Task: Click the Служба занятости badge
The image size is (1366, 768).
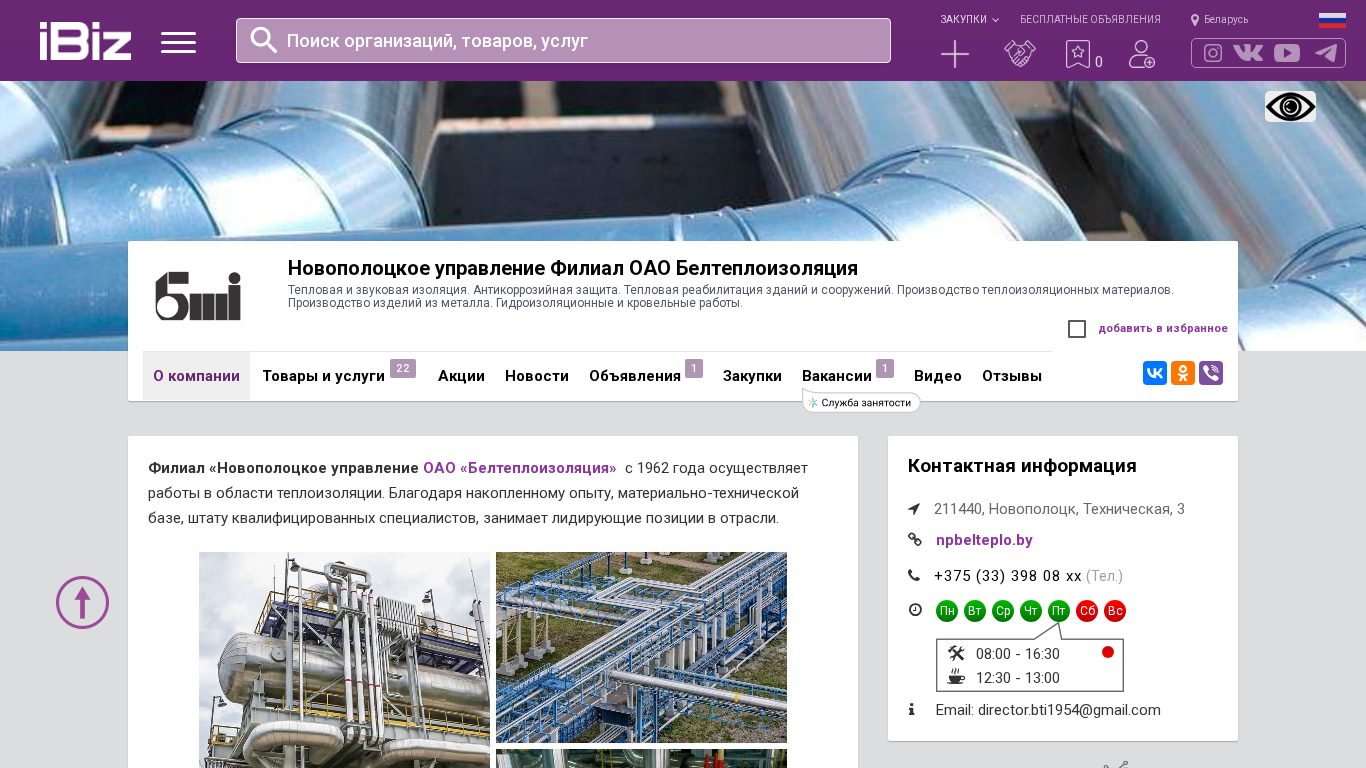Action: (861, 402)
